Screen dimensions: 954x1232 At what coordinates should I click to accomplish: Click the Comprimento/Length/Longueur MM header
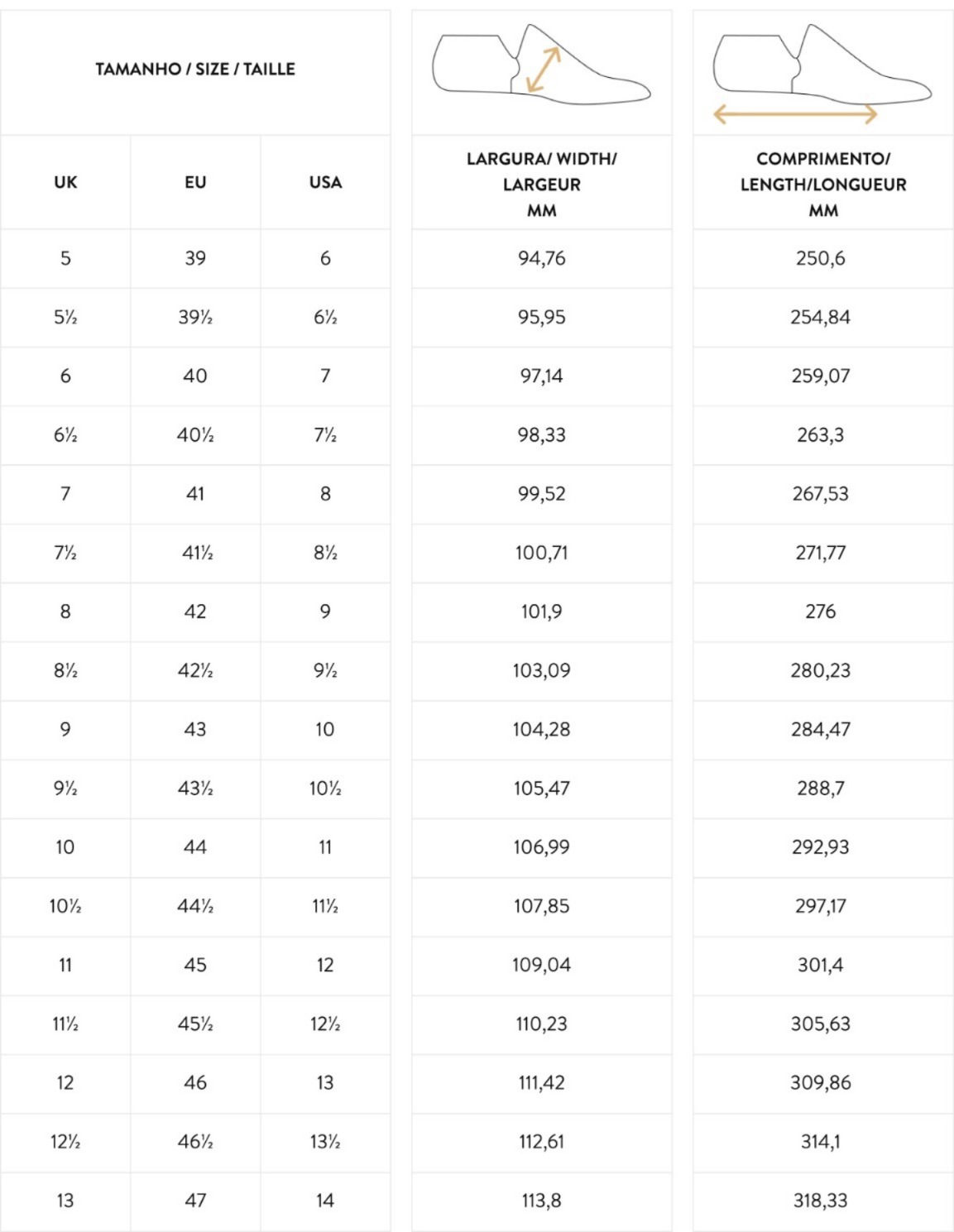tap(823, 184)
